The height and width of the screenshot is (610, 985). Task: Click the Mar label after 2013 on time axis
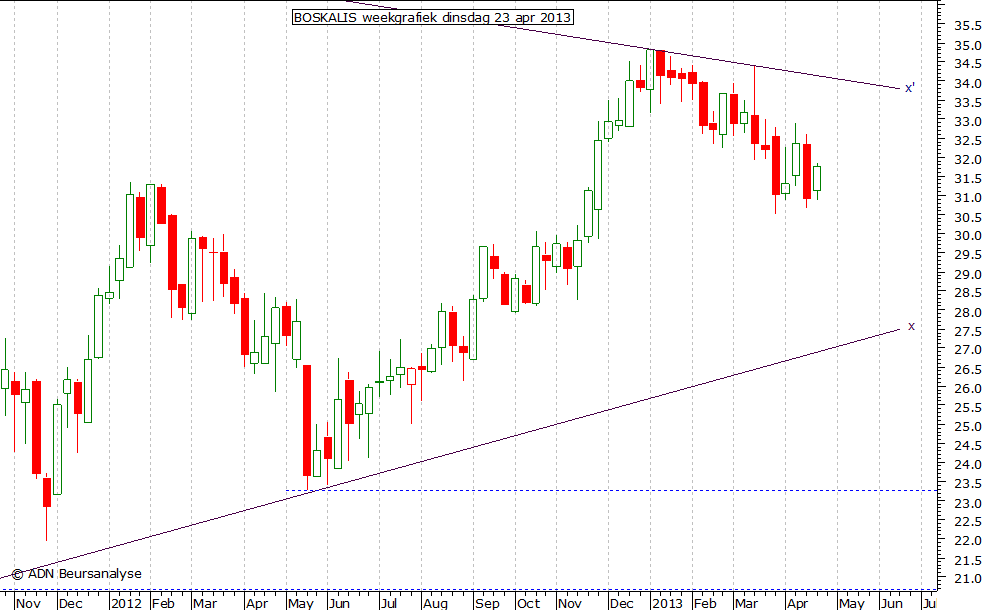coord(746,603)
